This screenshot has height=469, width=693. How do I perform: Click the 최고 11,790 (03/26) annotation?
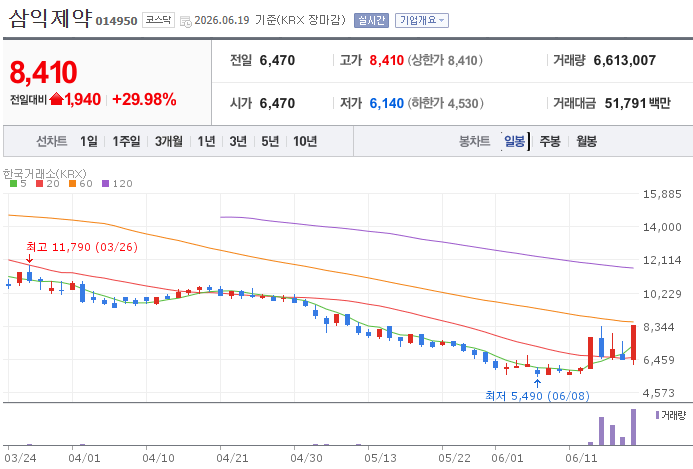(82, 247)
